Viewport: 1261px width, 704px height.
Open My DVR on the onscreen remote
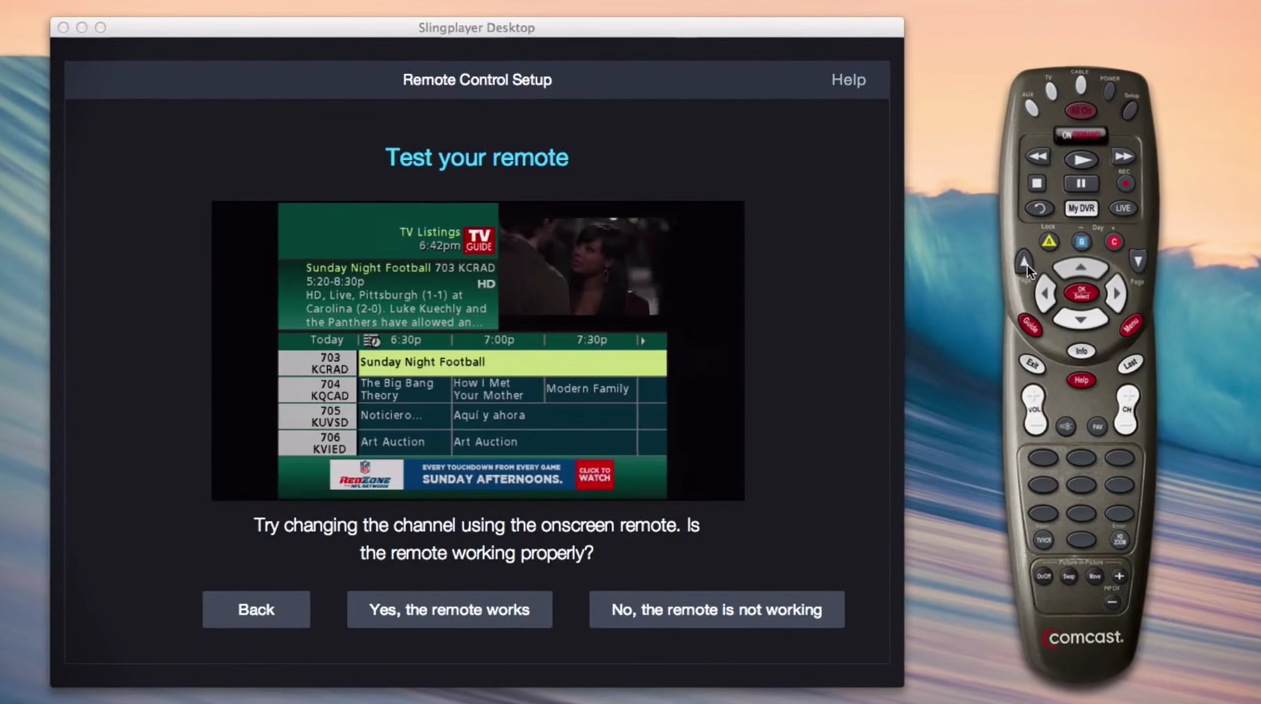(x=1081, y=208)
